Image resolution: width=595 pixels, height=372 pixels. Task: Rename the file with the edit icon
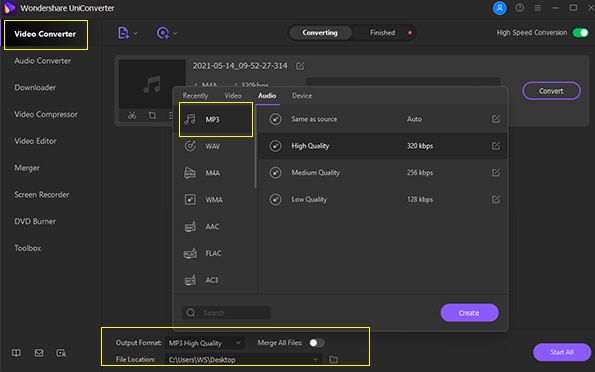(300, 66)
